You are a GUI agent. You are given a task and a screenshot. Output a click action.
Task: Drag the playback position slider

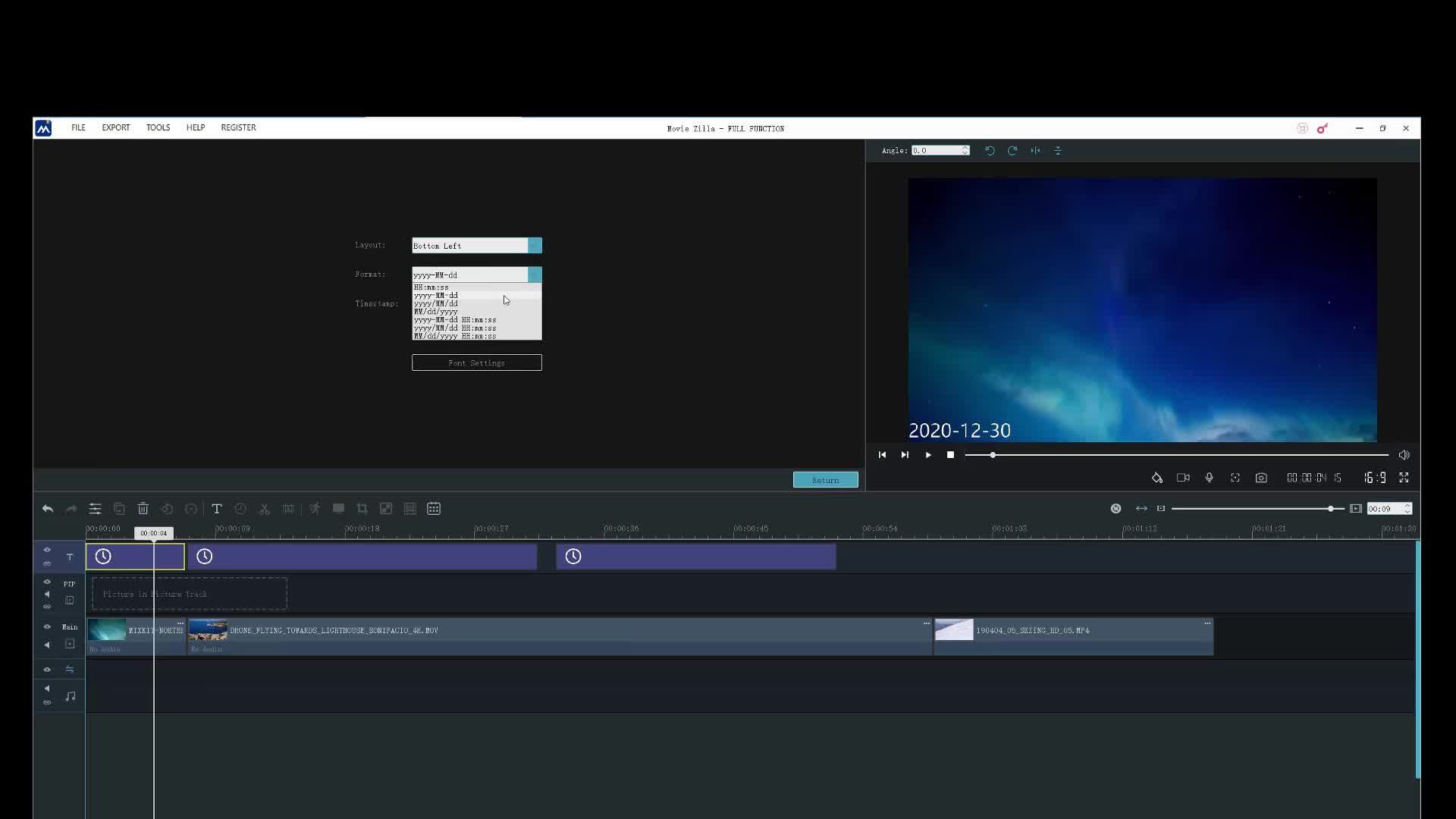point(993,455)
